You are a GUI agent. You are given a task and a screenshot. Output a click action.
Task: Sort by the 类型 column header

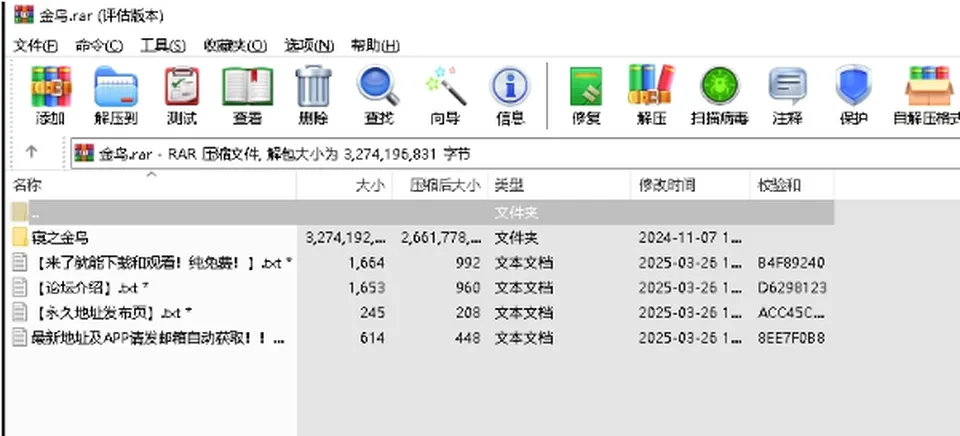tap(560, 186)
